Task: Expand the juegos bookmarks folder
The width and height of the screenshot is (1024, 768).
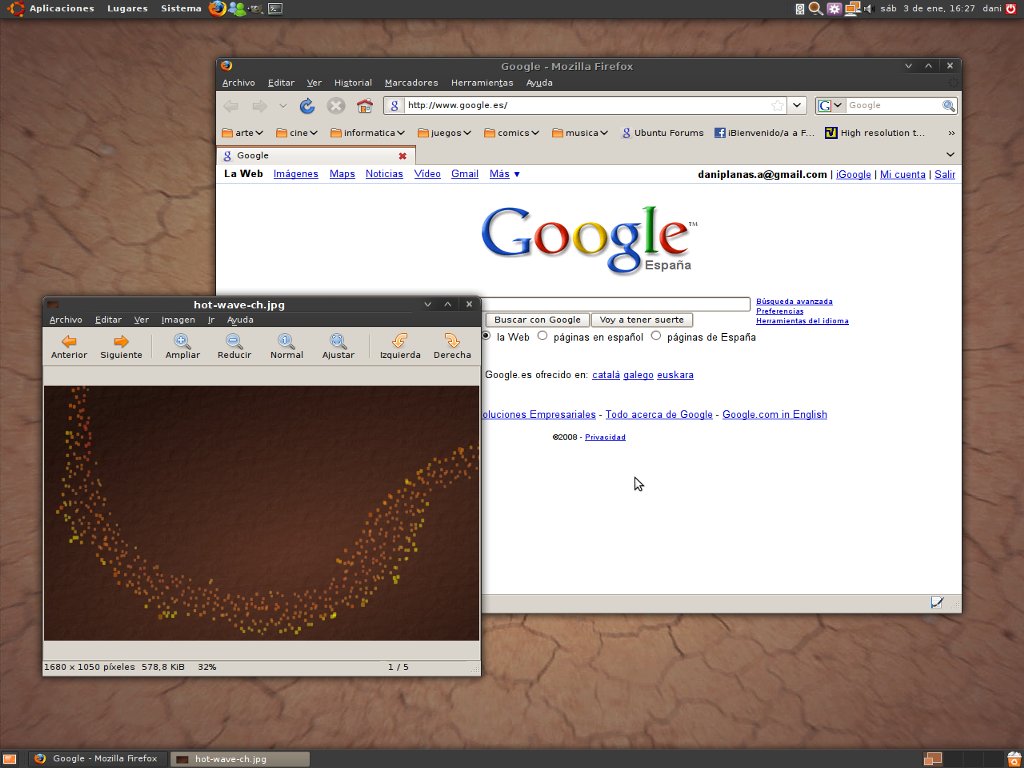Action: coord(444,133)
